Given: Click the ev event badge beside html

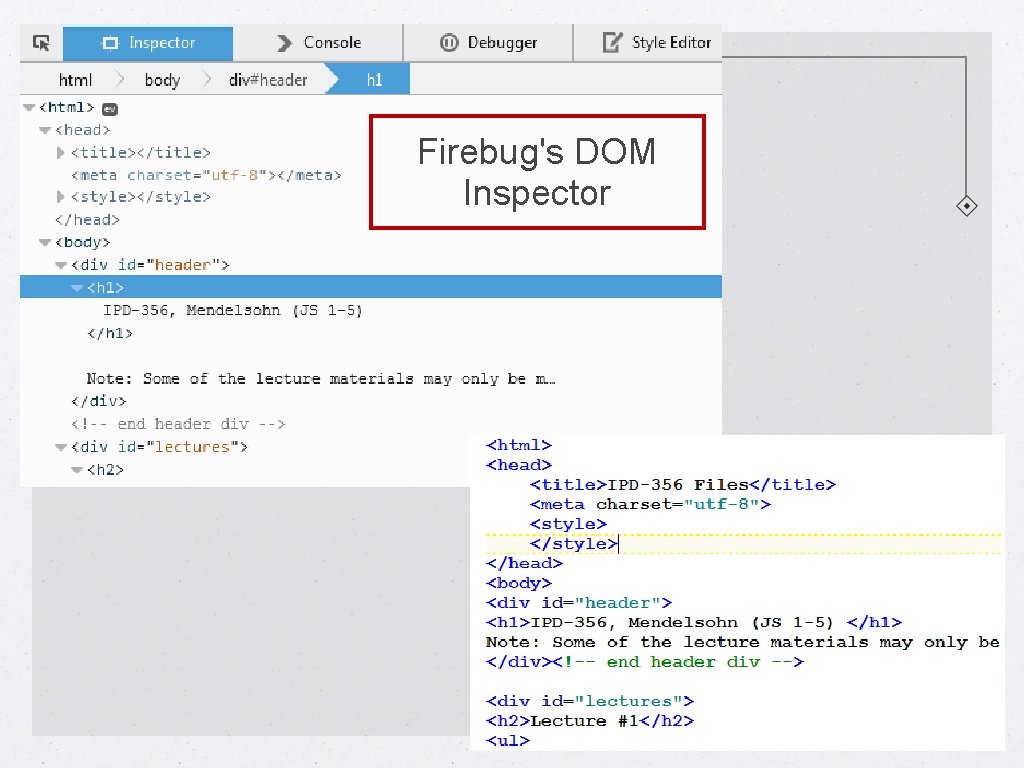Looking at the screenshot, I should coord(109,107).
